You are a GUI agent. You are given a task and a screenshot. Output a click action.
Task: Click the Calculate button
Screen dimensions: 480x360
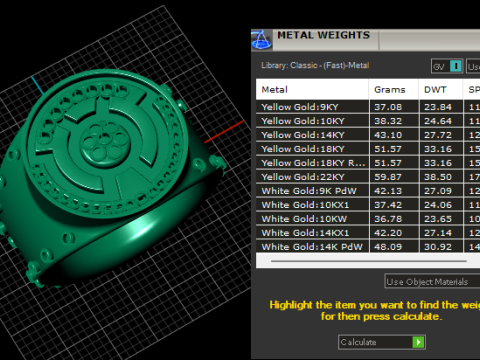[x=382, y=342]
